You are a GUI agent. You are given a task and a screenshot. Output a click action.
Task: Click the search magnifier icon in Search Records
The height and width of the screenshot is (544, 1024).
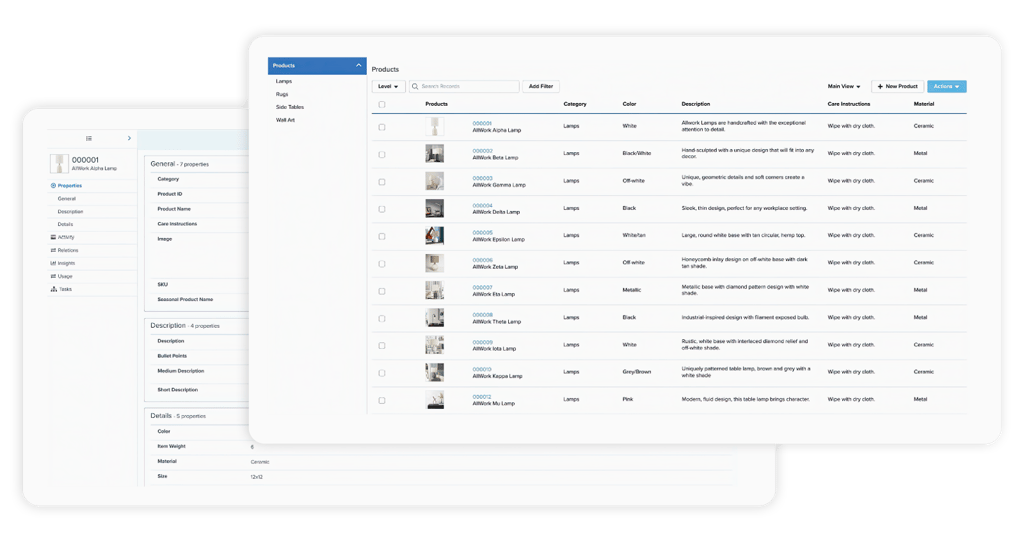tap(415, 86)
